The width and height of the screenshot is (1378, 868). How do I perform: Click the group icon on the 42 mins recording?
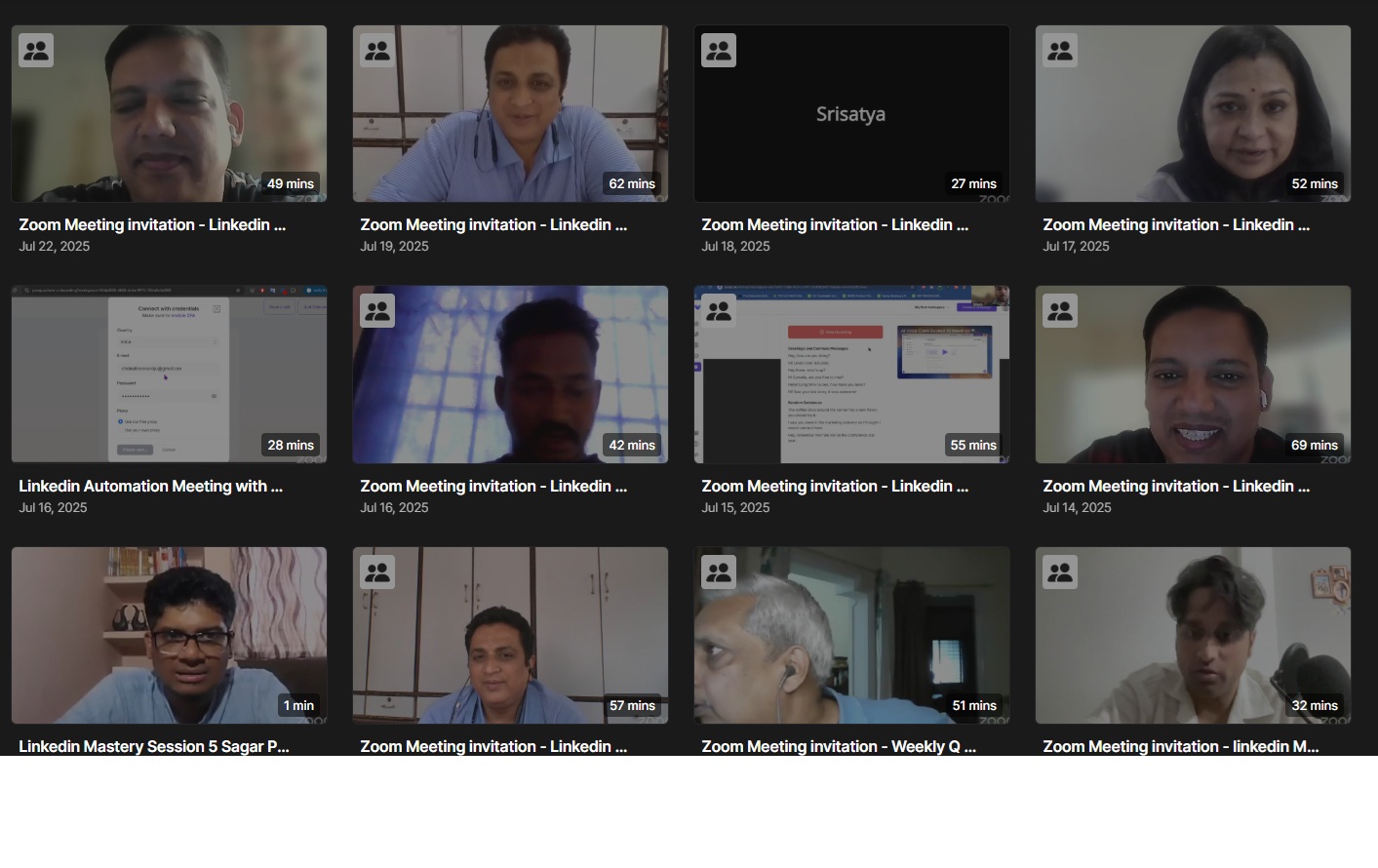377,311
